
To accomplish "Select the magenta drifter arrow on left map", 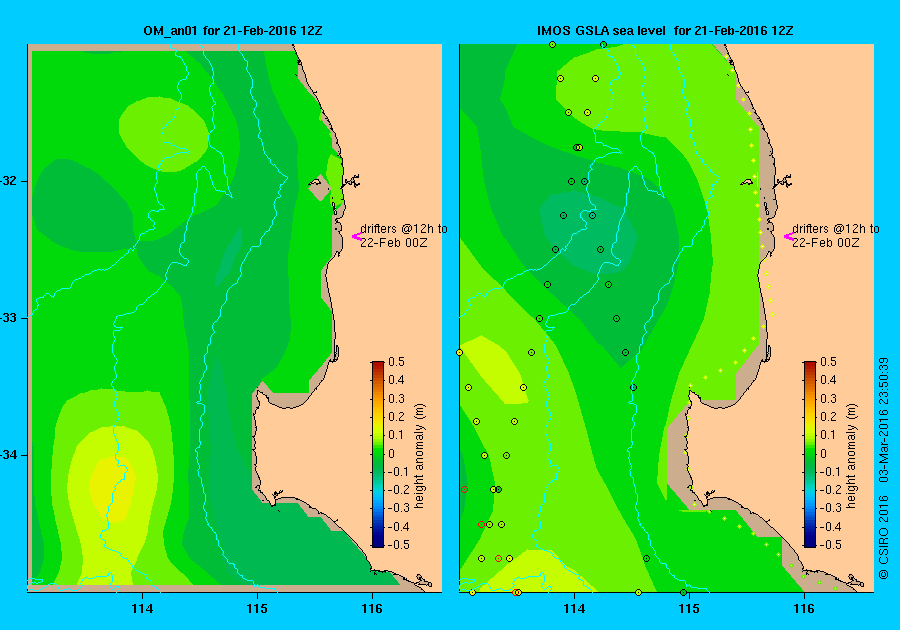I will pyautogui.click(x=356, y=236).
